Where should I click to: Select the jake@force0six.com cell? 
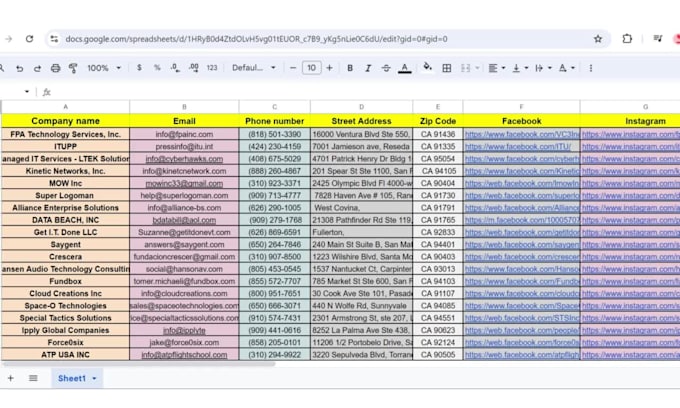pos(184,343)
